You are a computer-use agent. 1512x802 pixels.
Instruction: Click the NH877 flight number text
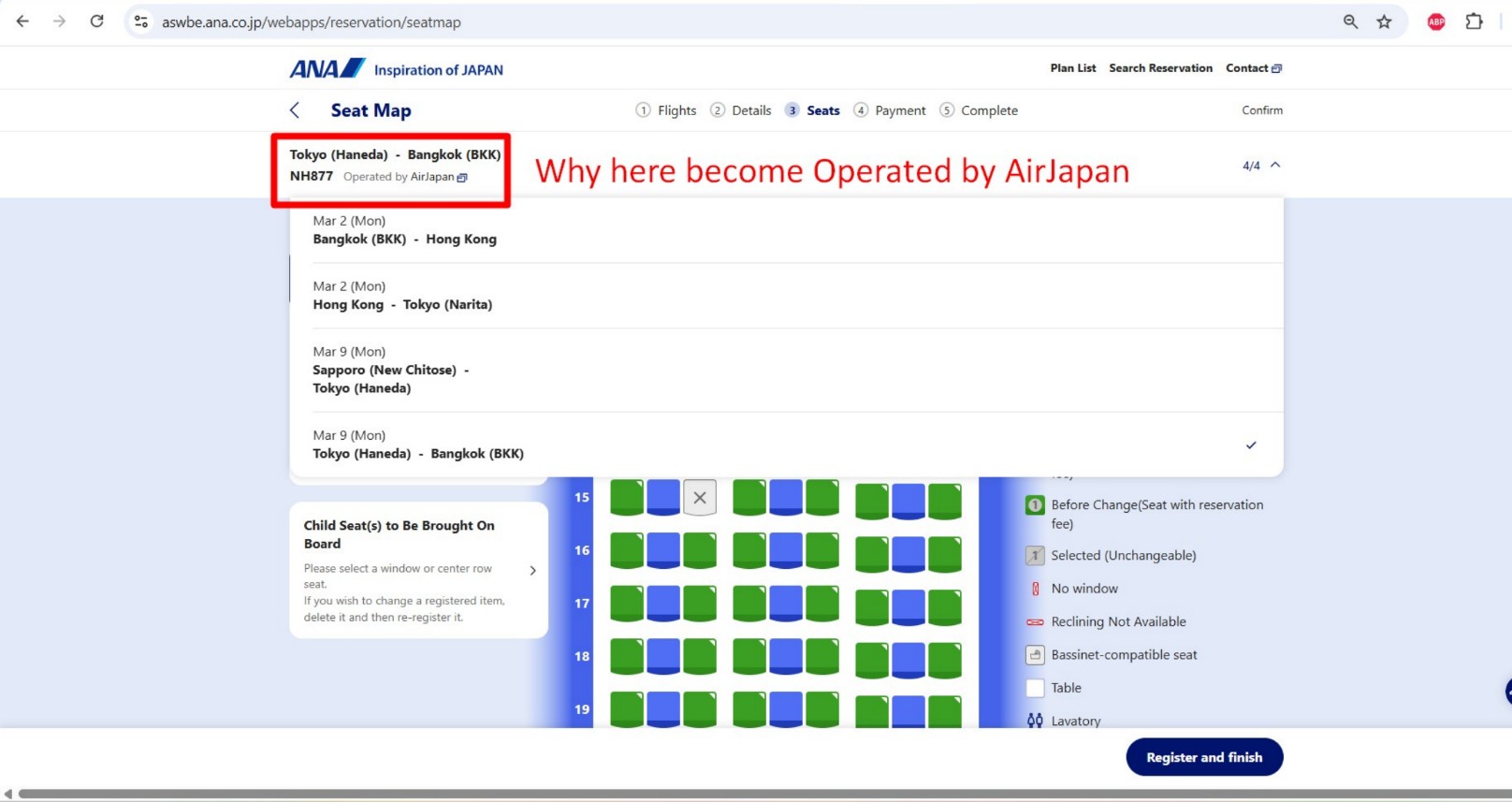tap(312, 176)
